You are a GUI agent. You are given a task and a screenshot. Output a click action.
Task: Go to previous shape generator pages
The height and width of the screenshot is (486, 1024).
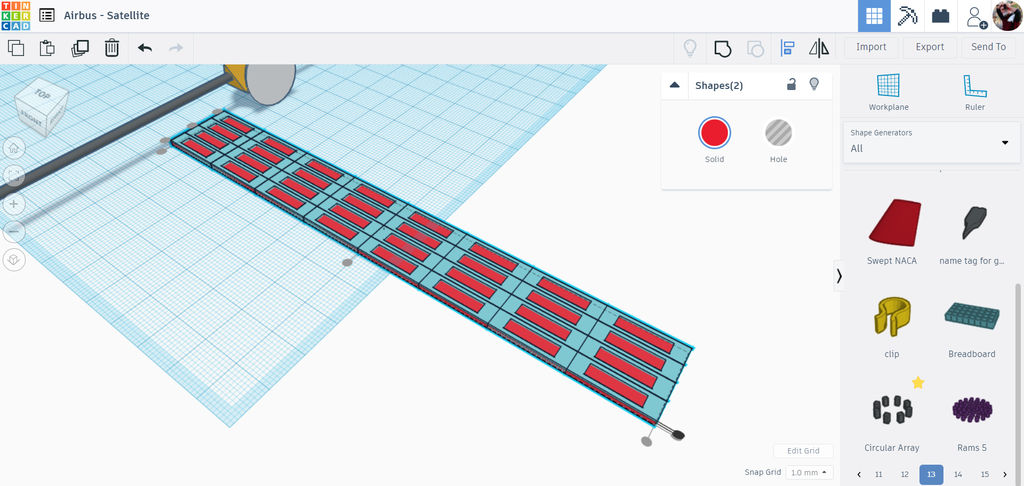coord(858,474)
